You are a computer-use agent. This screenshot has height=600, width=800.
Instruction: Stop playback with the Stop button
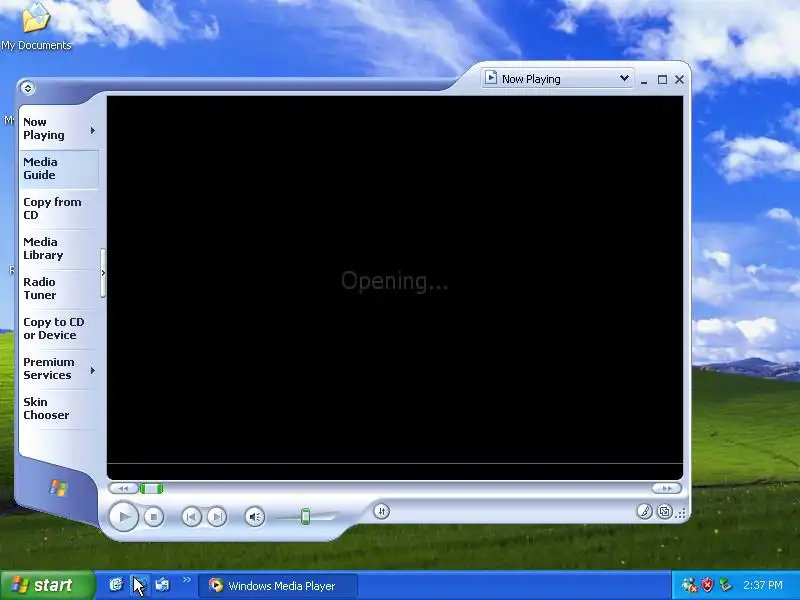(154, 517)
